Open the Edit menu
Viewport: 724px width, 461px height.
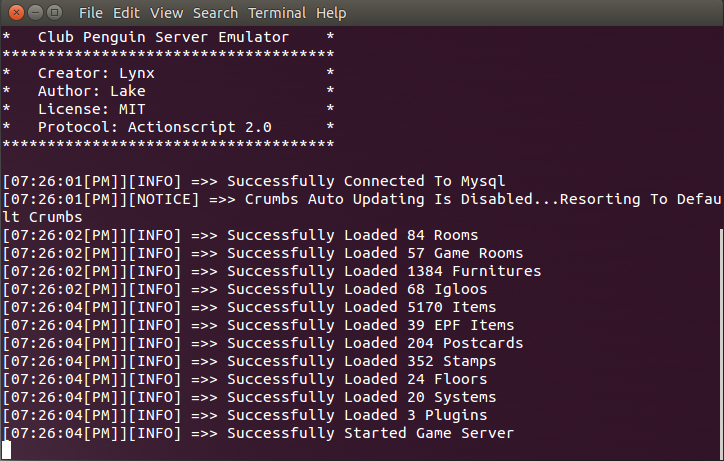(x=126, y=13)
